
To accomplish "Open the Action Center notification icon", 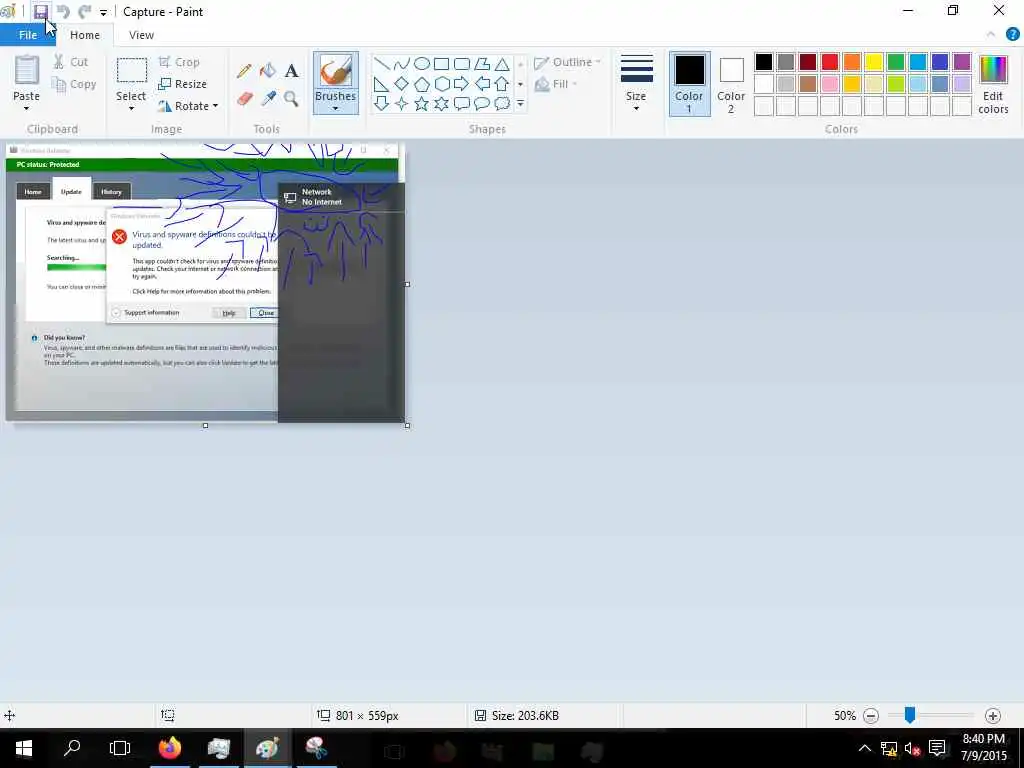I will [937, 748].
